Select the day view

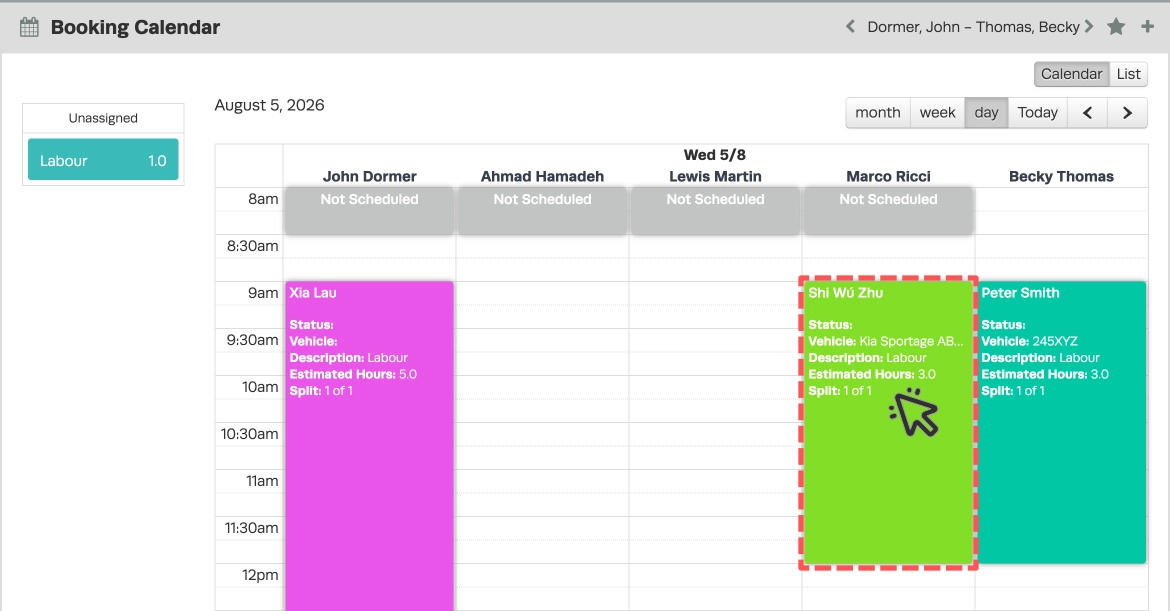pyautogui.click(x=986, y=113)
